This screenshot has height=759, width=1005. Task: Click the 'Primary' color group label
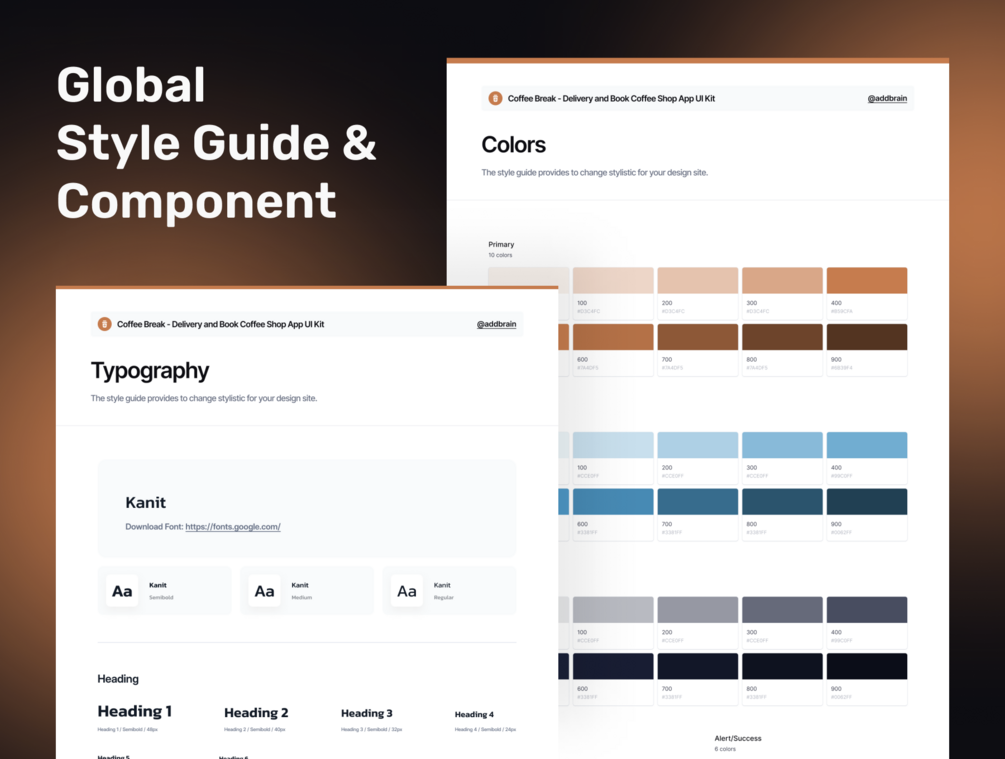501,244
